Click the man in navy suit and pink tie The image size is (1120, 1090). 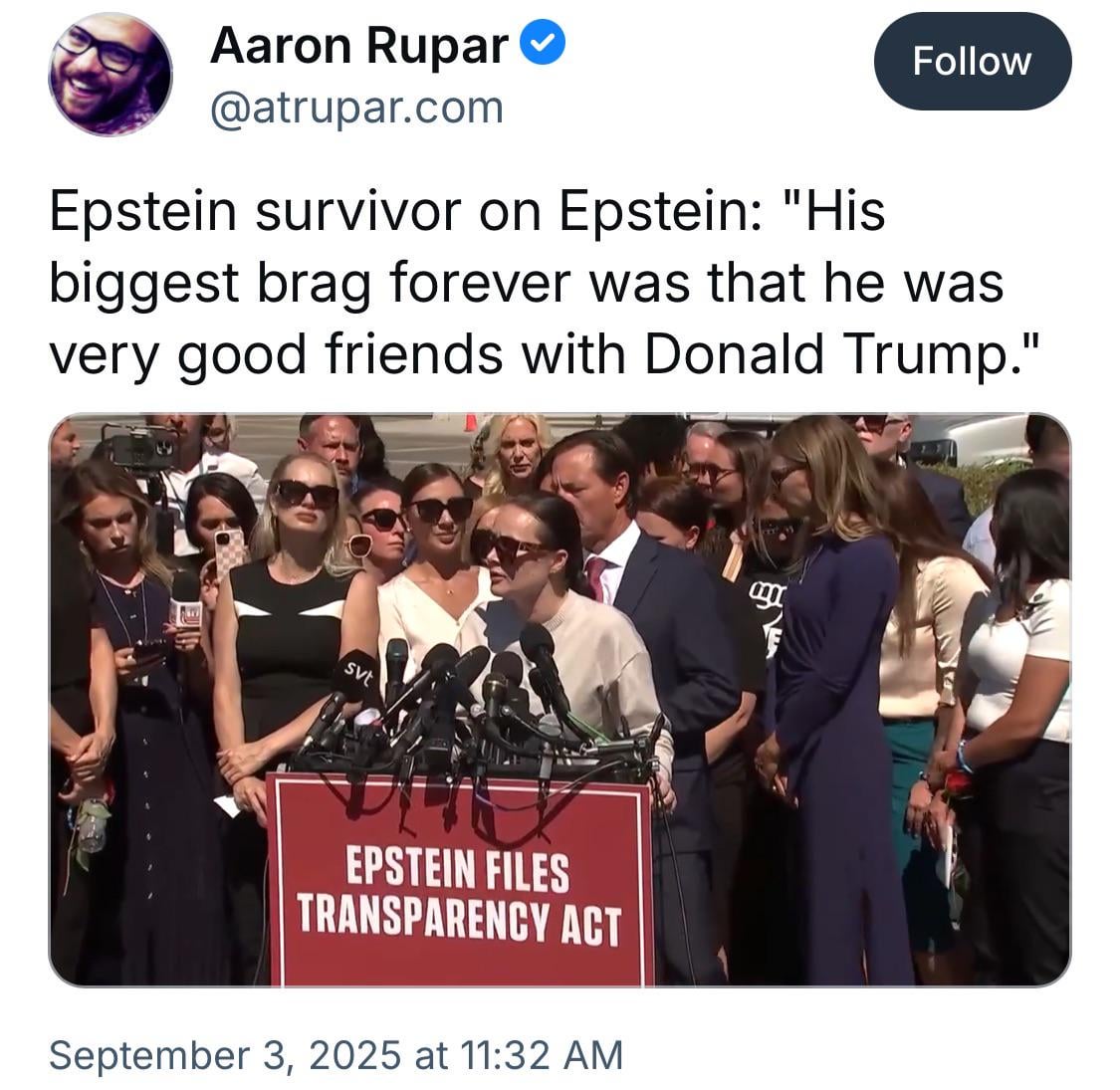643,607
